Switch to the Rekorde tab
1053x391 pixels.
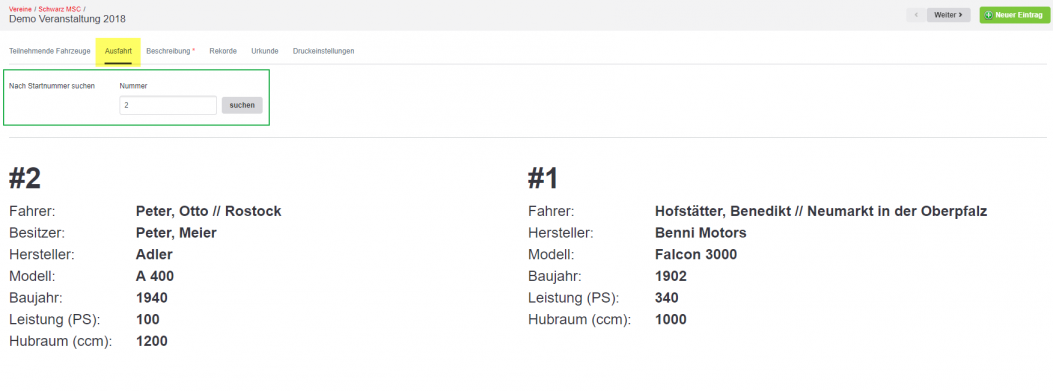coord(223,51)
